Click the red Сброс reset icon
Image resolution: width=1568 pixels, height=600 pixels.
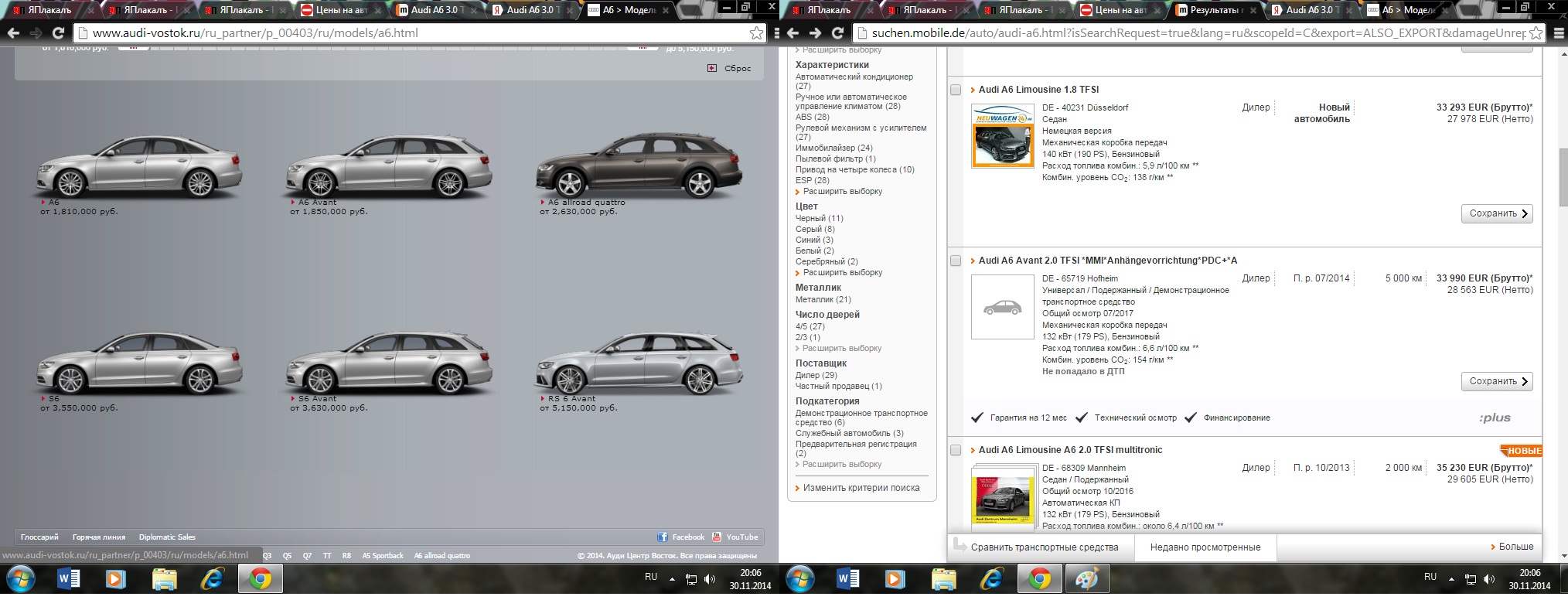tap(712, 68)
